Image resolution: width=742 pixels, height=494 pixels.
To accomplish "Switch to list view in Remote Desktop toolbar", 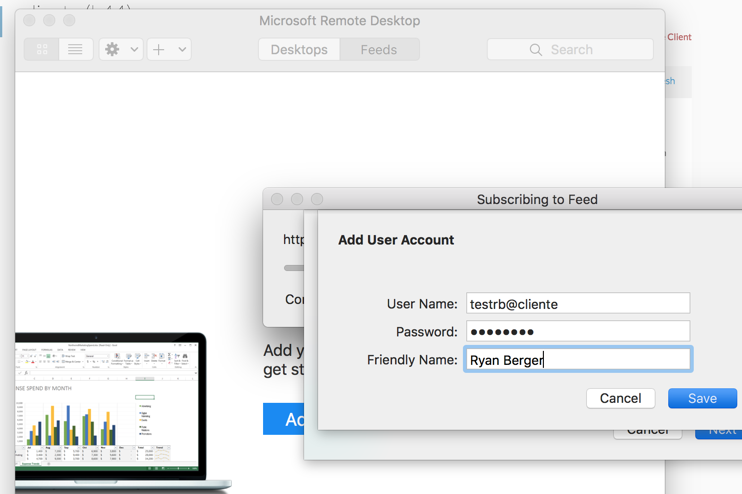I will coord(75,49).
